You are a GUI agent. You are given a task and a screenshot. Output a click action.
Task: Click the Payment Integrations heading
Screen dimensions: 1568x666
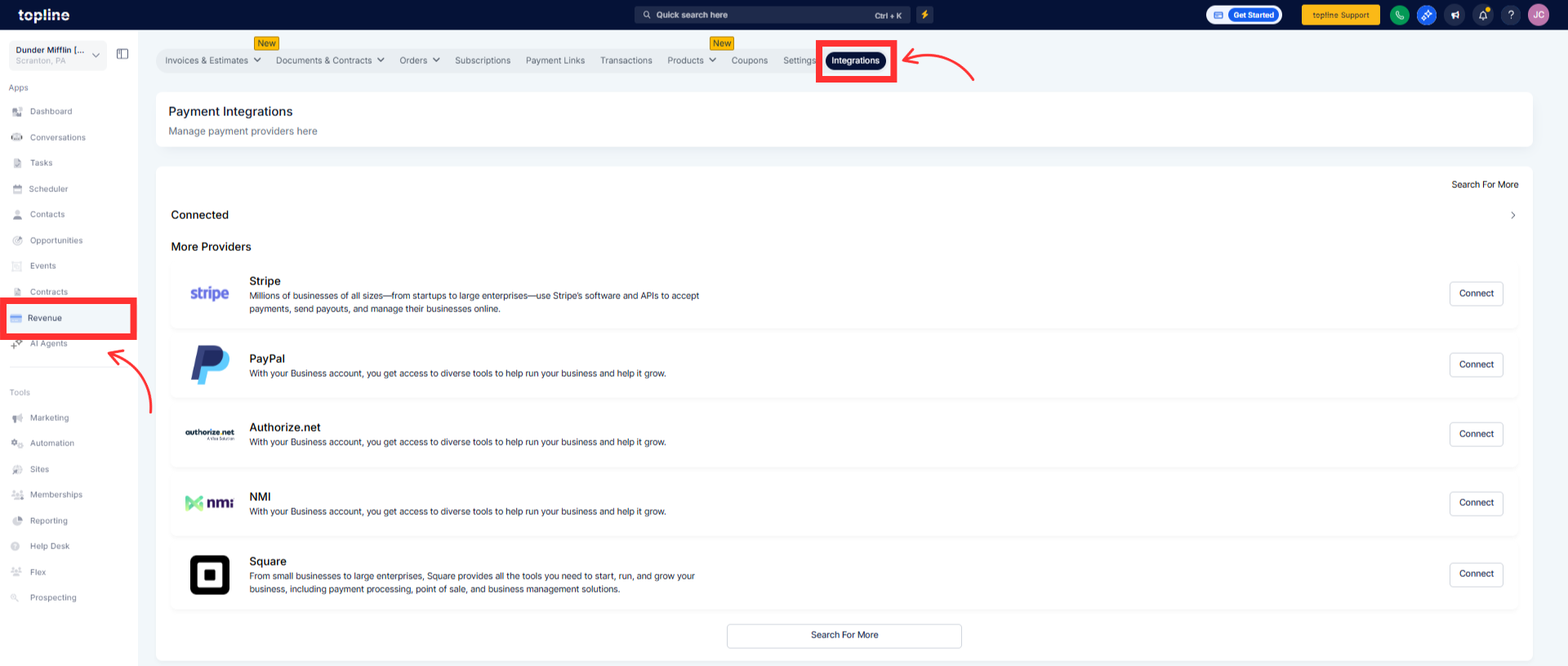[x=230, y=111]
